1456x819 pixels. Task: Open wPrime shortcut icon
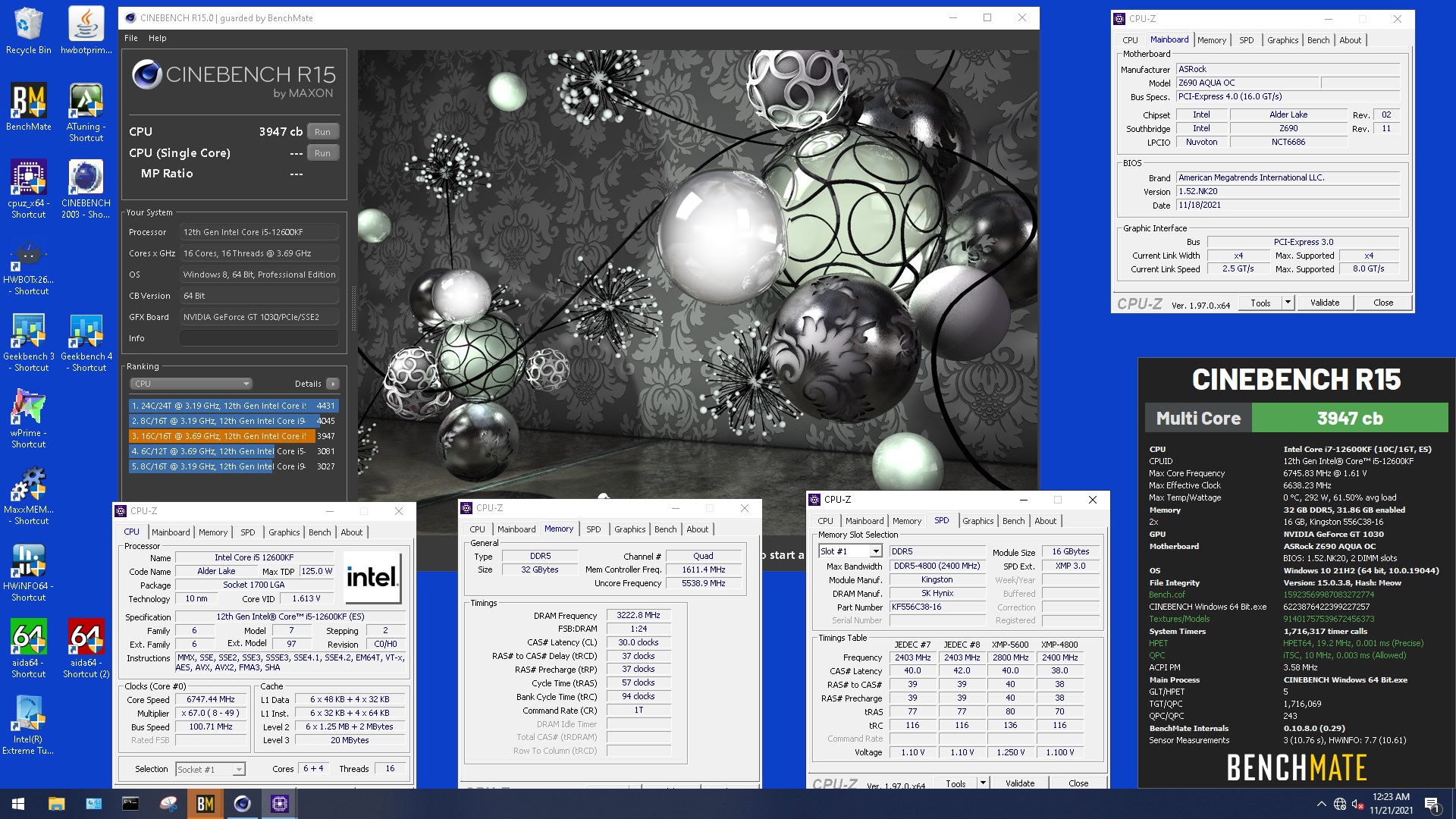coord(28,419)
